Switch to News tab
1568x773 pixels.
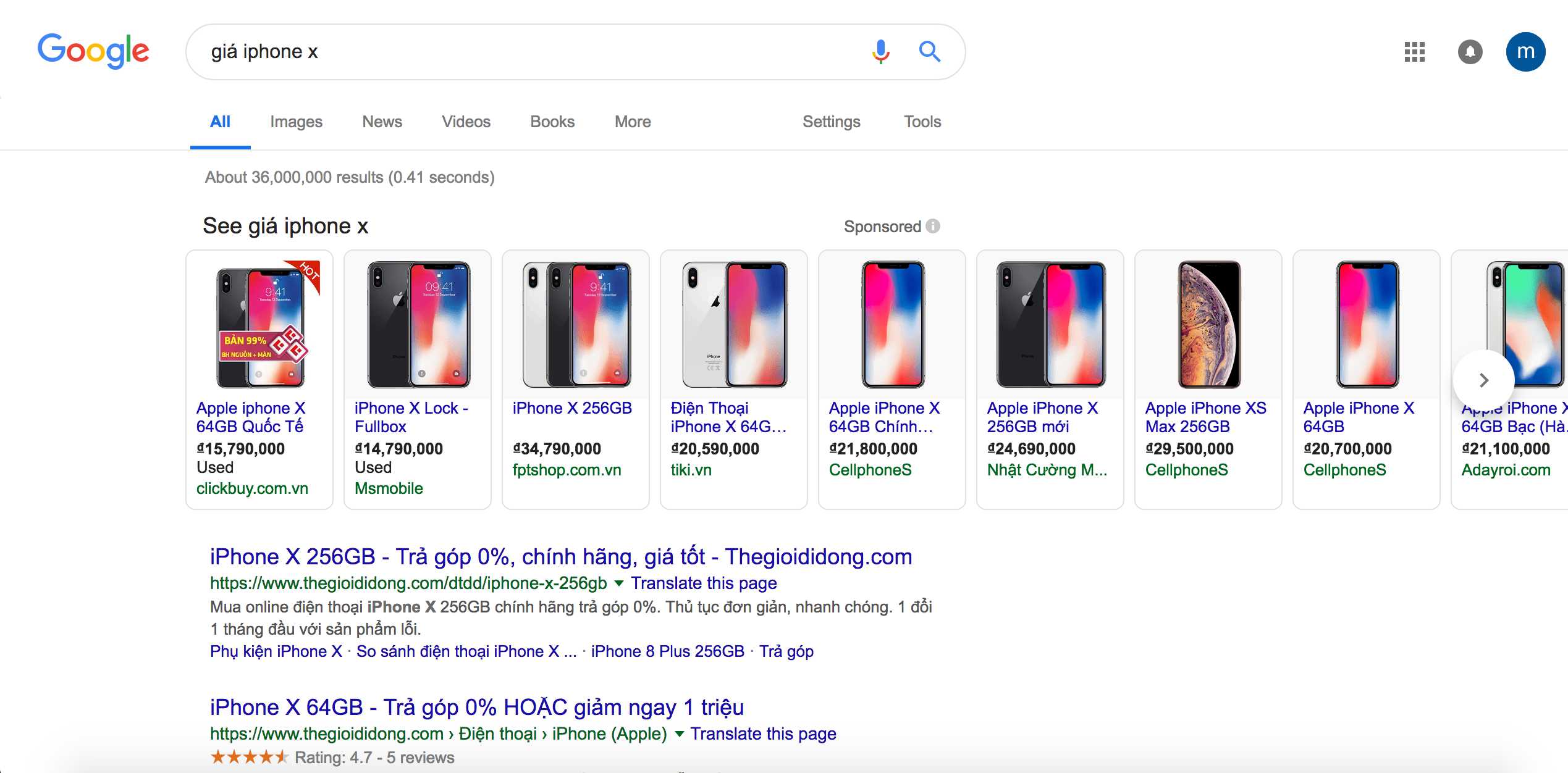click(x=382, y=122)
